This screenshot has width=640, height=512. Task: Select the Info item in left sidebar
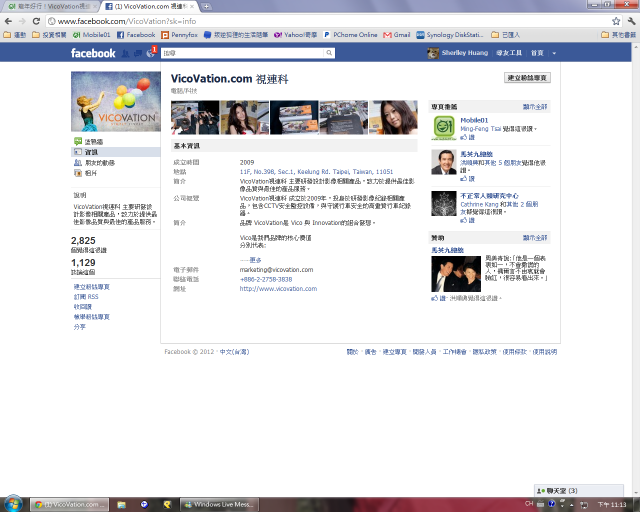click(x=116, y=152)
